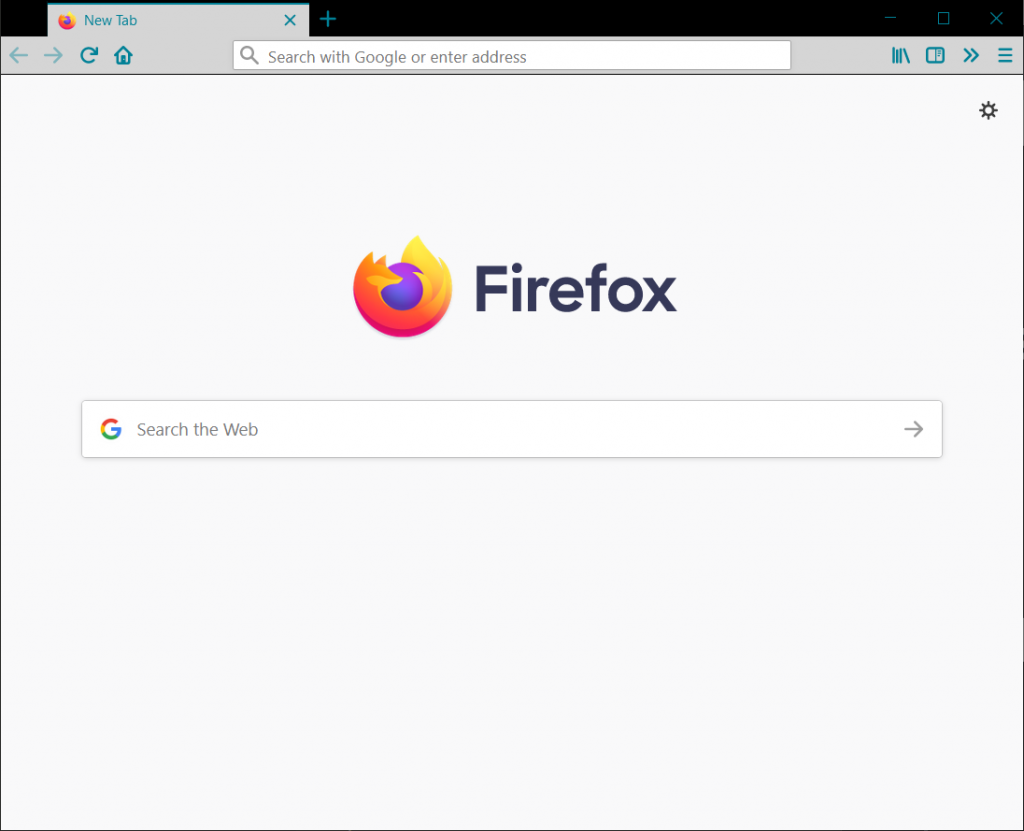Click the Search the Web field

tap(400, 429)
